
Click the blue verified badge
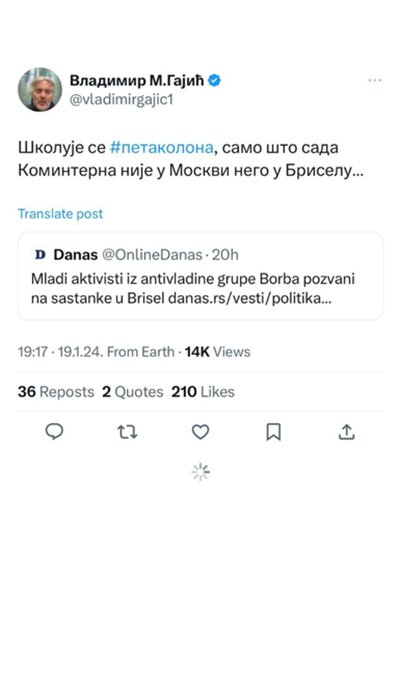click(x=215, y=81)
